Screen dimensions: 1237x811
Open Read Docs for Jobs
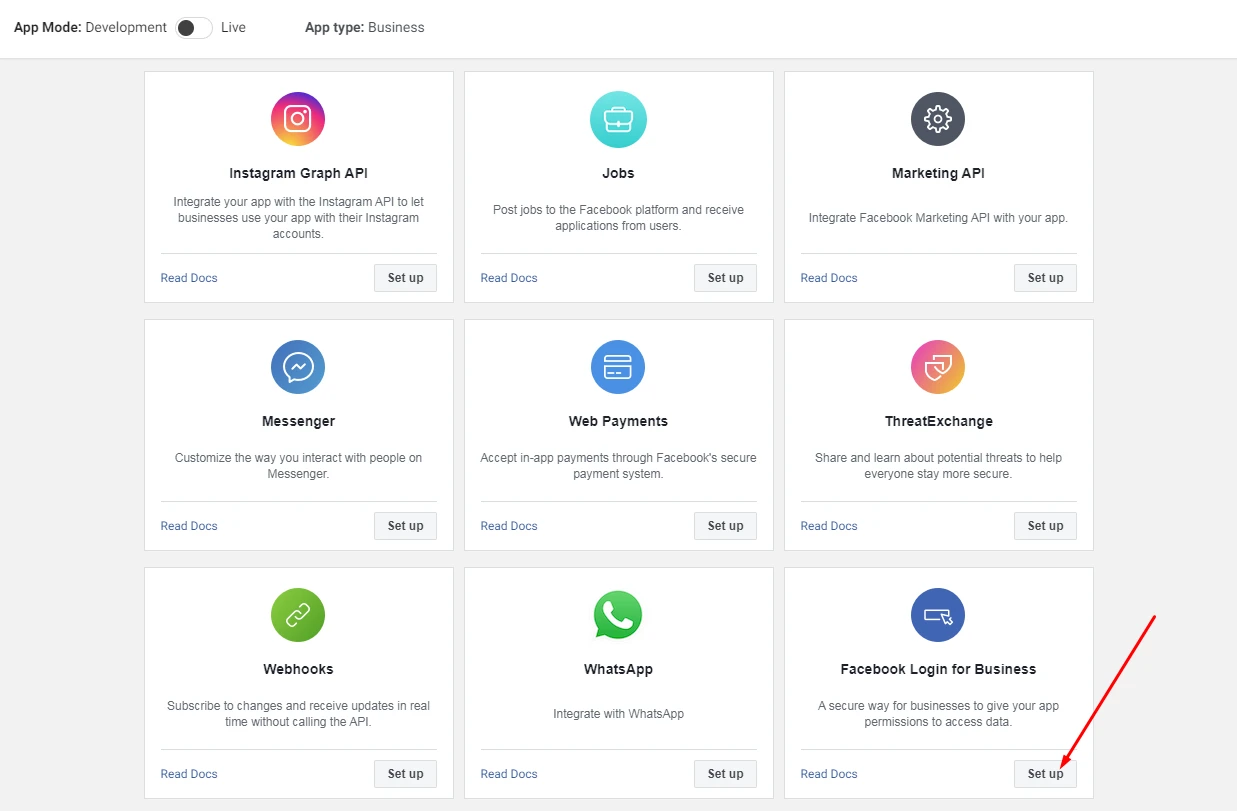tap(509, 278)
